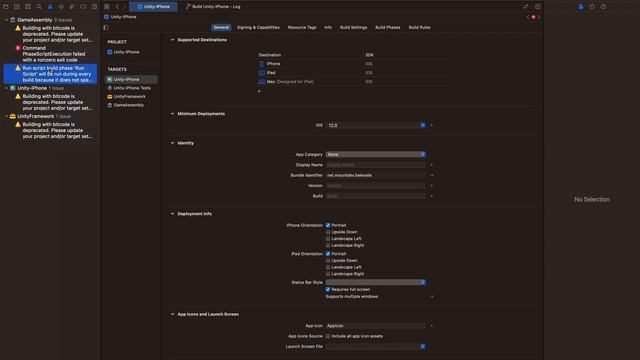This screenshot has height=360, width=640.
Task: Toggle iPad Orientation Portrait checkbox
Action: click(x=328, y=254)
